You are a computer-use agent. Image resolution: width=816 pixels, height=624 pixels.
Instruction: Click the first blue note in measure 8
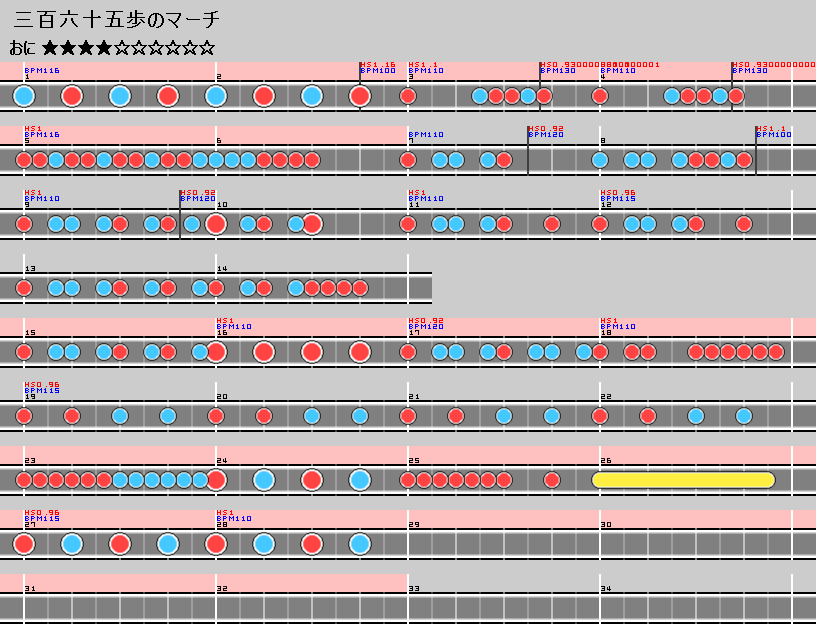click(600, 160)
